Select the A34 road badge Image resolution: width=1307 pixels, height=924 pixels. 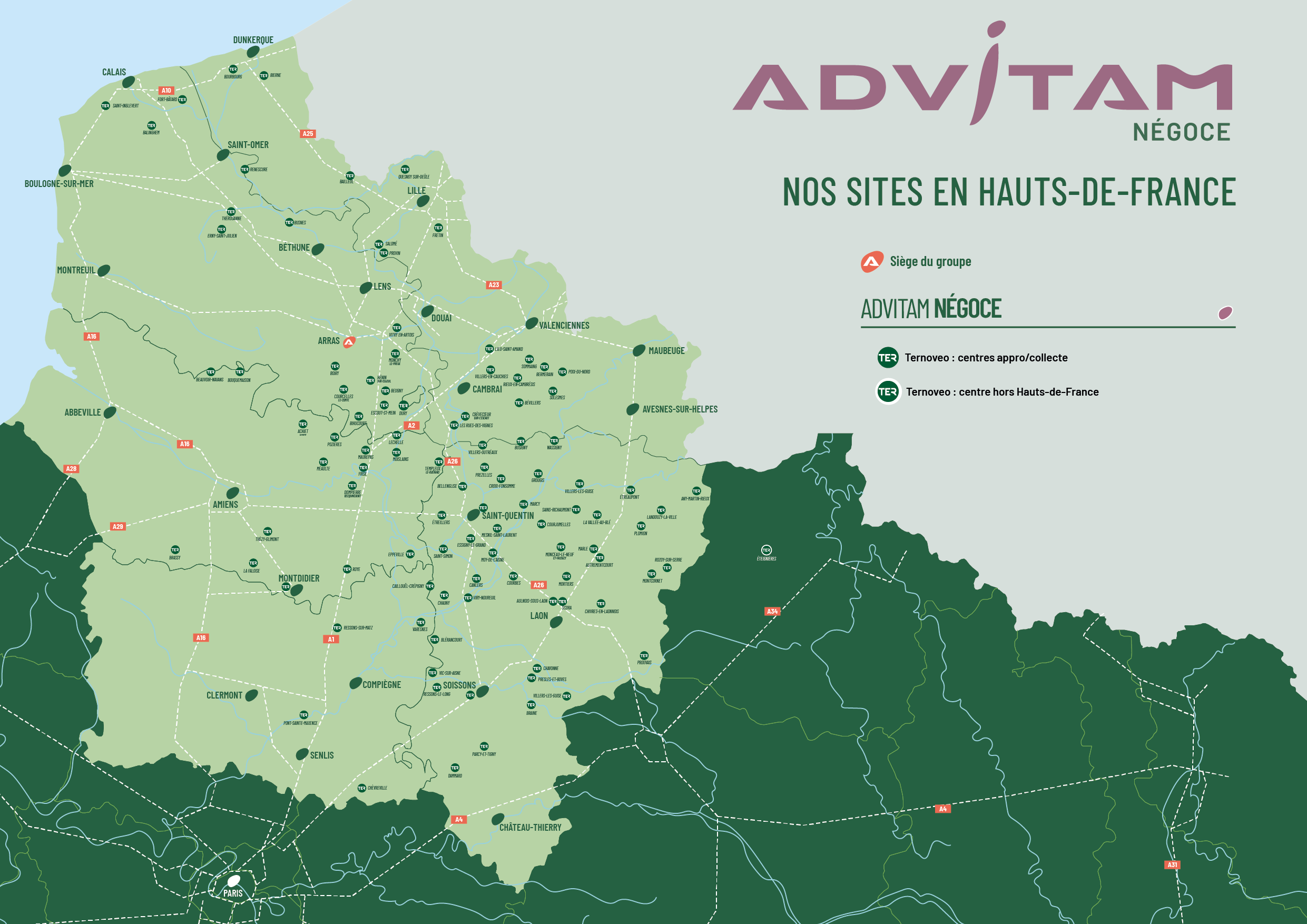click(772, 612)
